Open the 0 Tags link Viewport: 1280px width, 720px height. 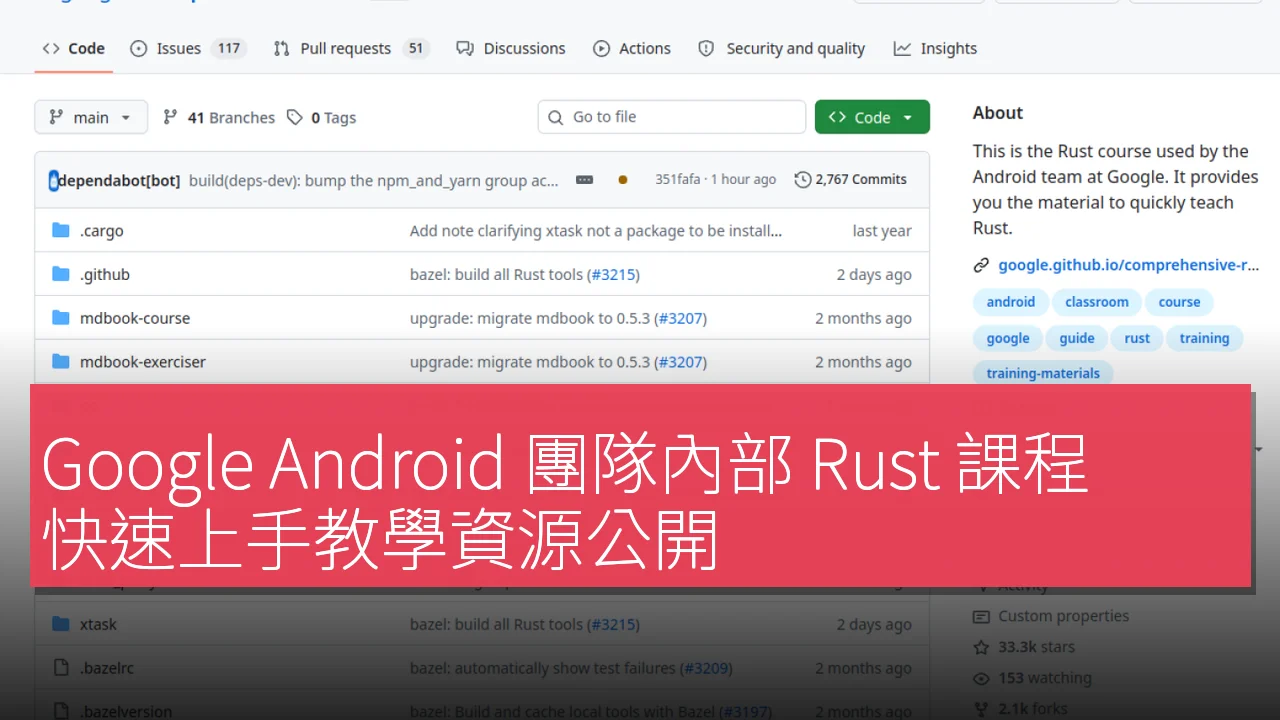(321, 118)
